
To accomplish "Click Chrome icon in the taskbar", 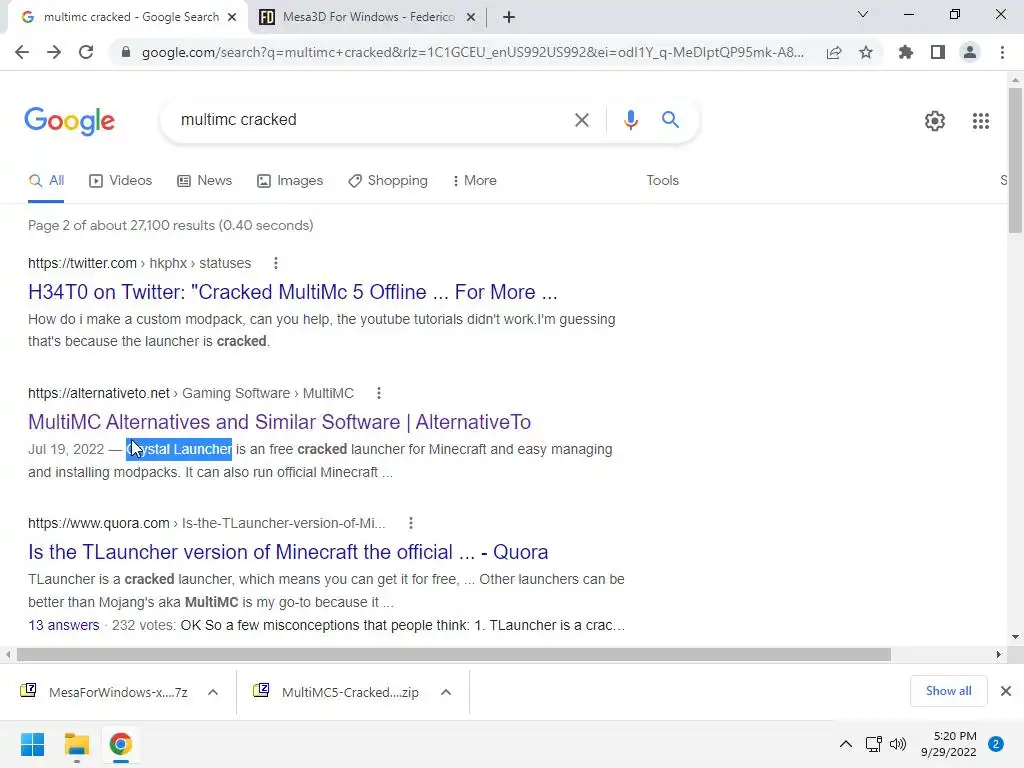I will (120, 744).
